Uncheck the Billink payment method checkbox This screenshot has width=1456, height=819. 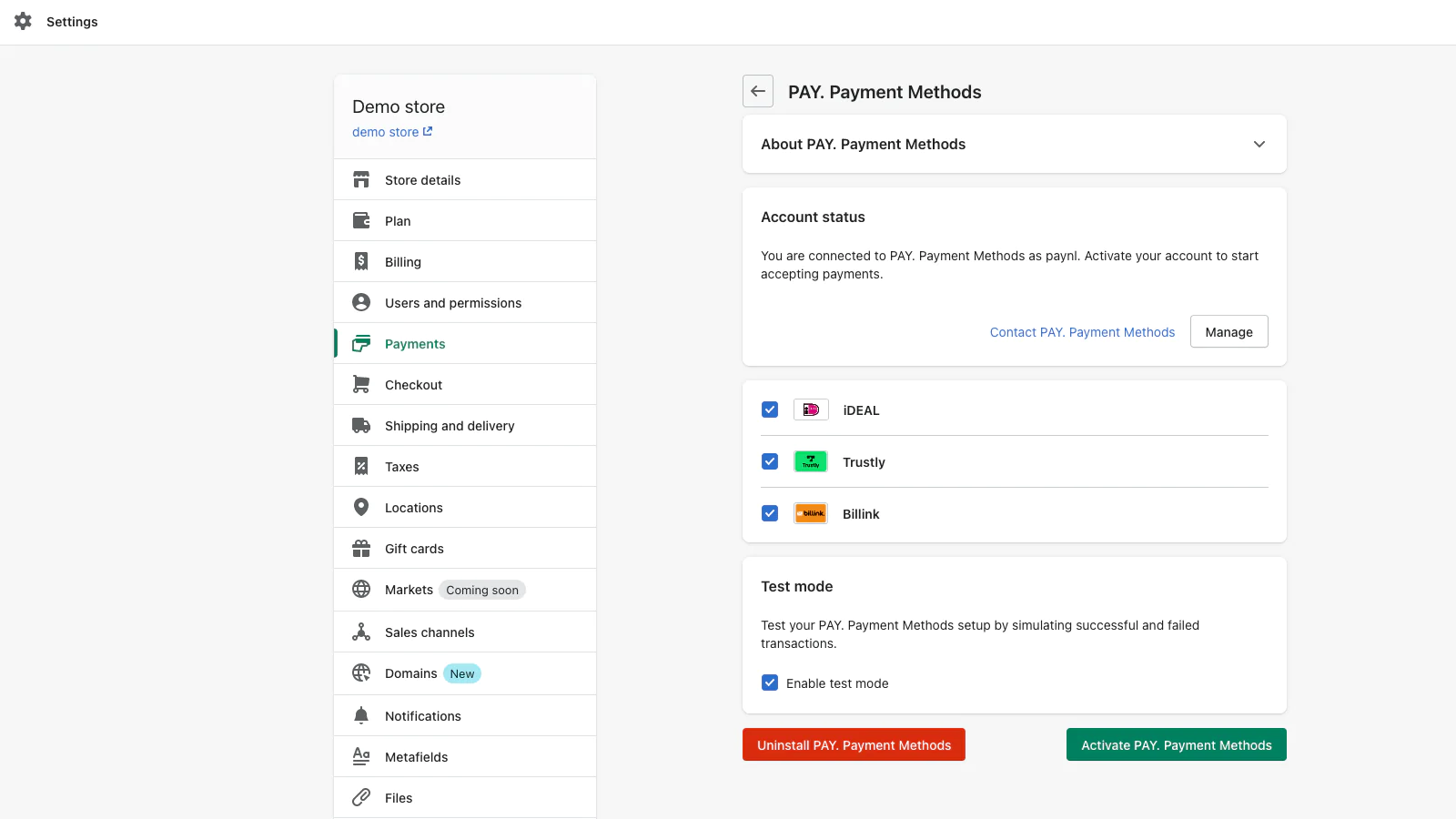[770, 513]
